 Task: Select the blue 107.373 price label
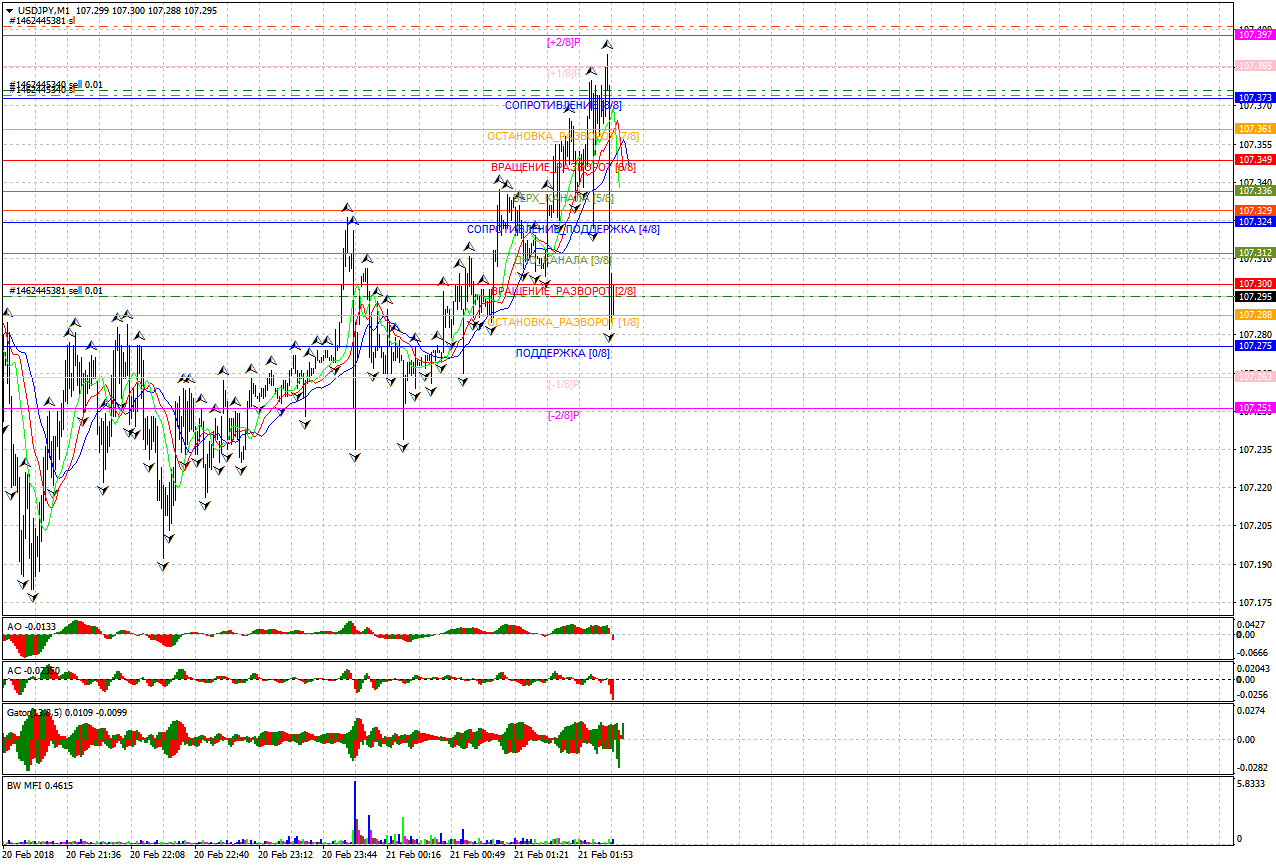click(x=1255, y=98)
